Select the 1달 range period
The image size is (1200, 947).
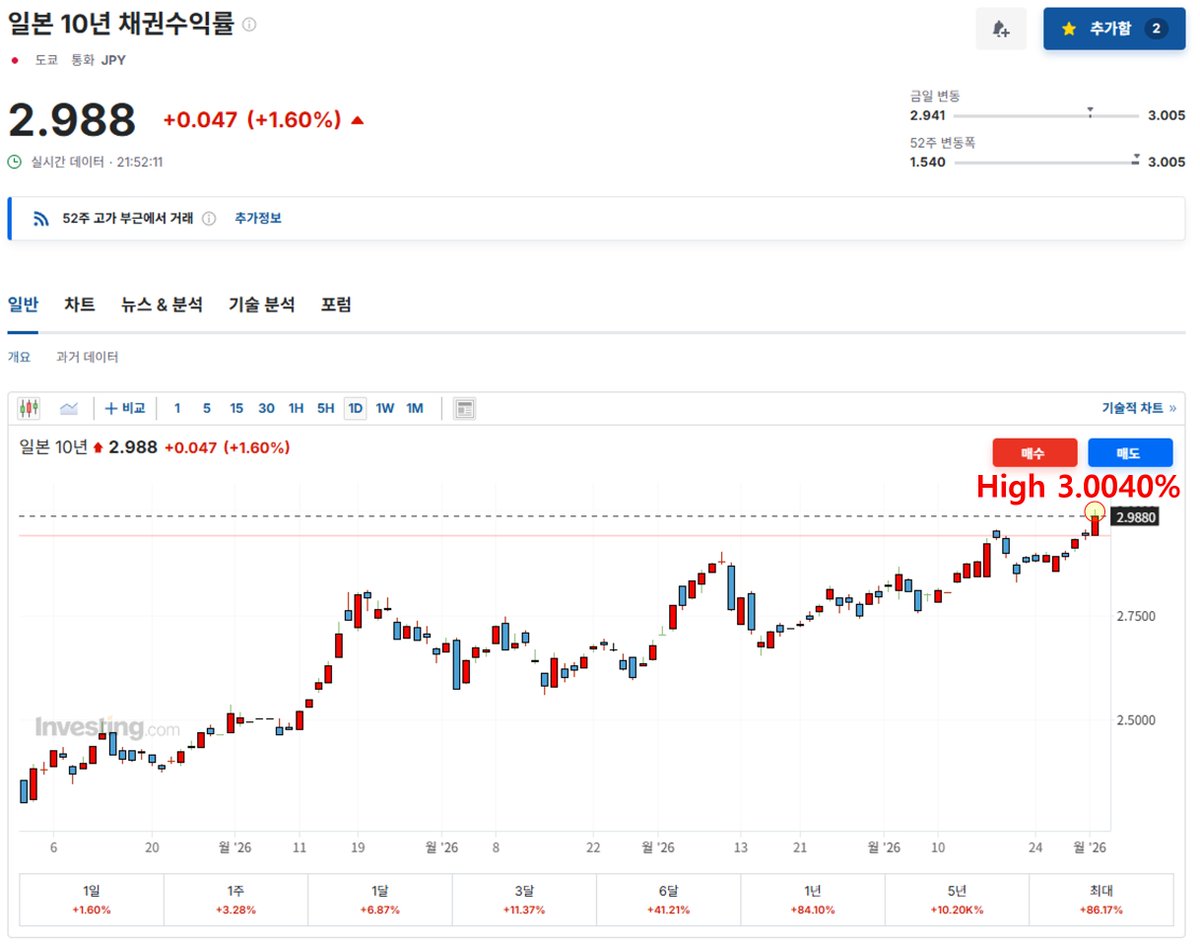tap(380, 900)
